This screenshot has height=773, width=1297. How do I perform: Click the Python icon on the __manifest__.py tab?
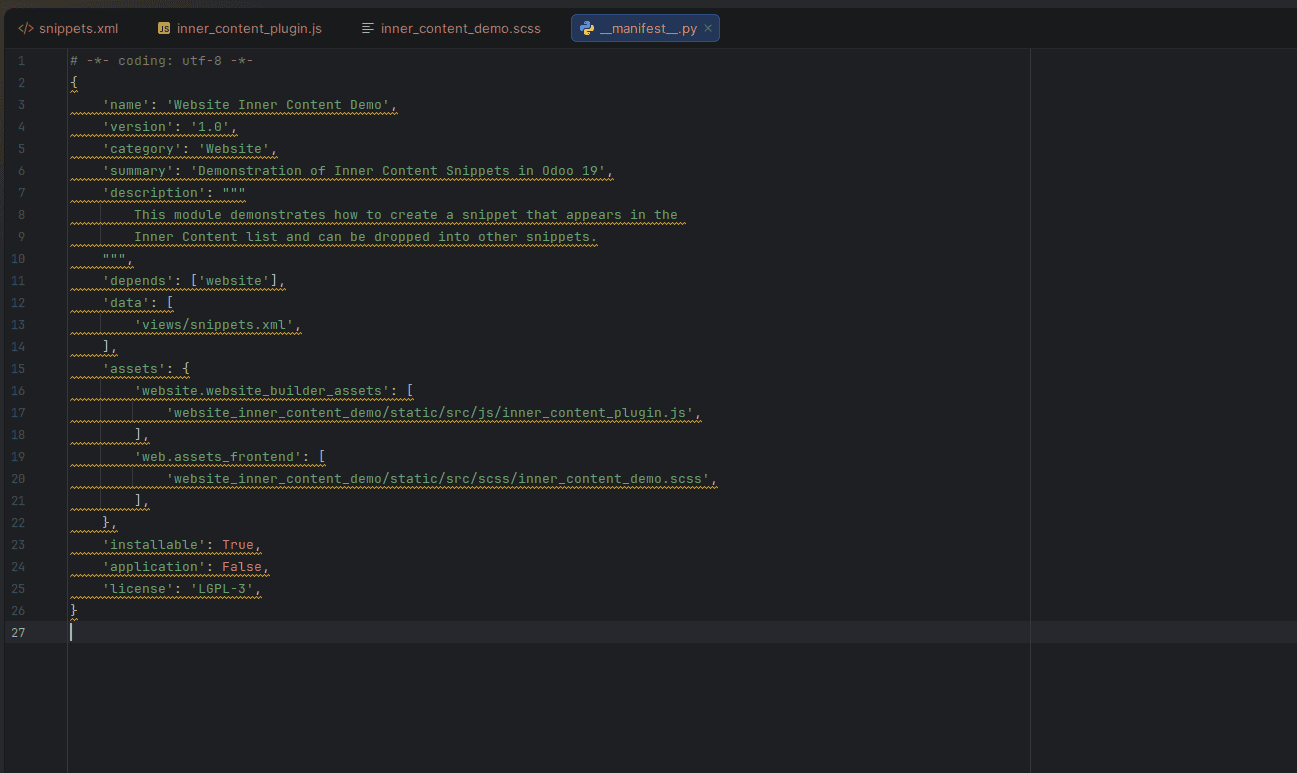point(587,28)
